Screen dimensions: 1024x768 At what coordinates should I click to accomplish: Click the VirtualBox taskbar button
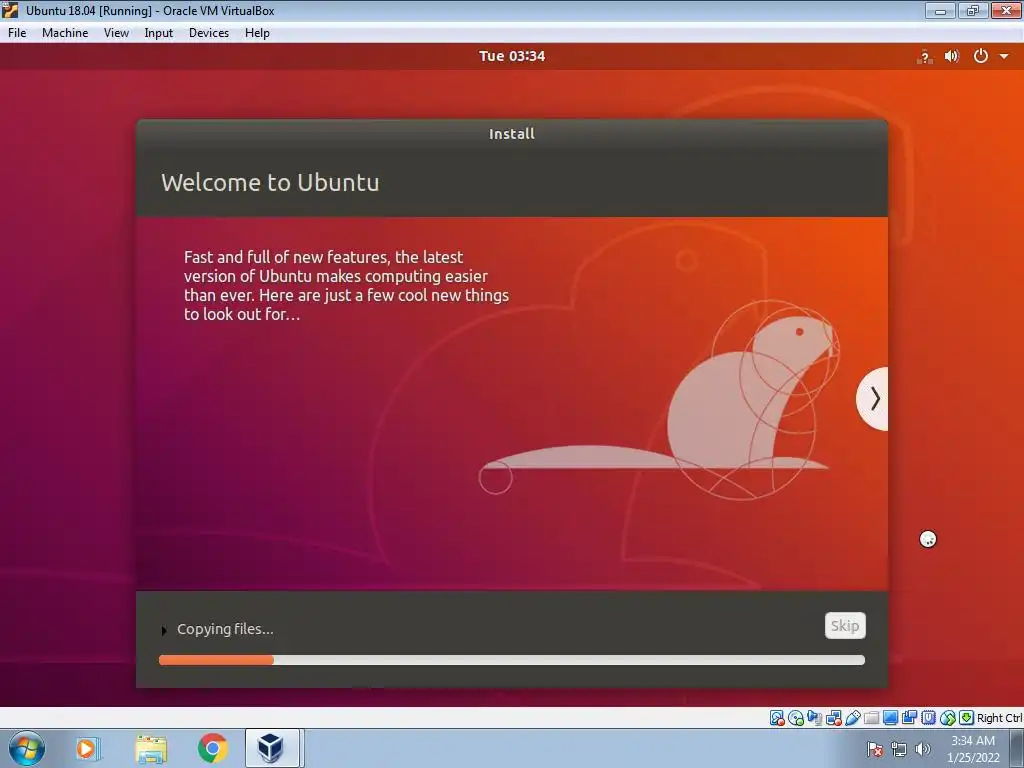272,748
